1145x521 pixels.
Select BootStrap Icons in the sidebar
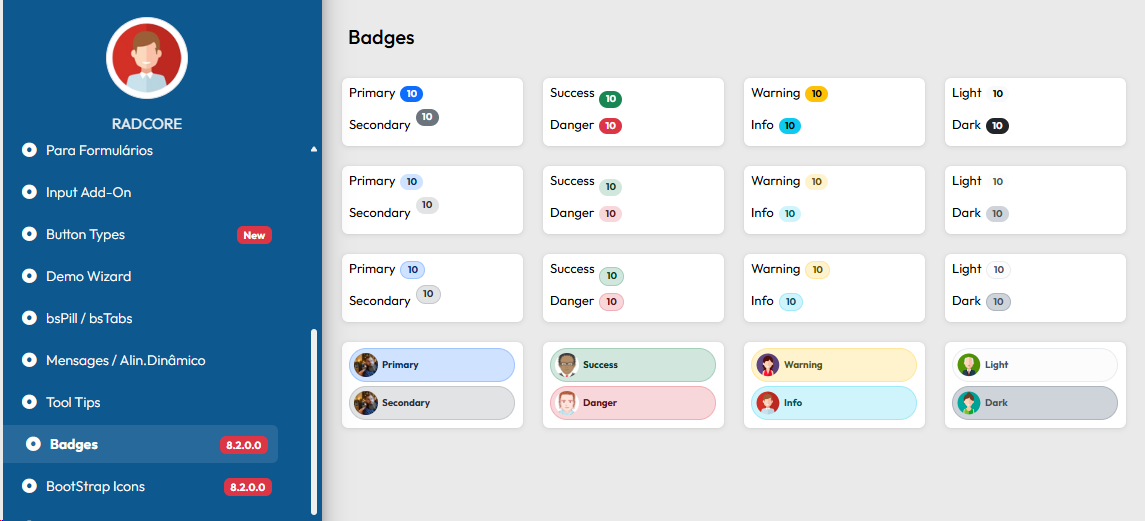pos(95,486)
